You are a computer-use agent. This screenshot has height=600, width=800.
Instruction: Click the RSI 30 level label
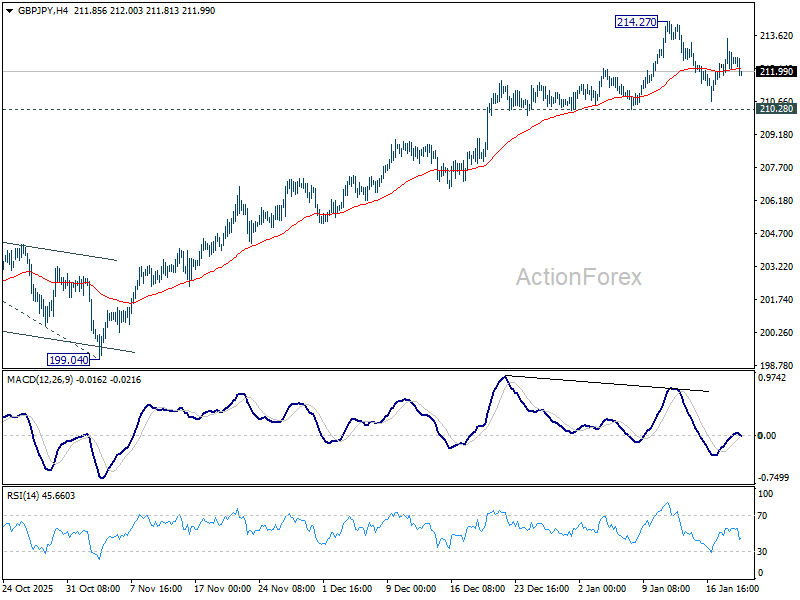click(762, 552)
